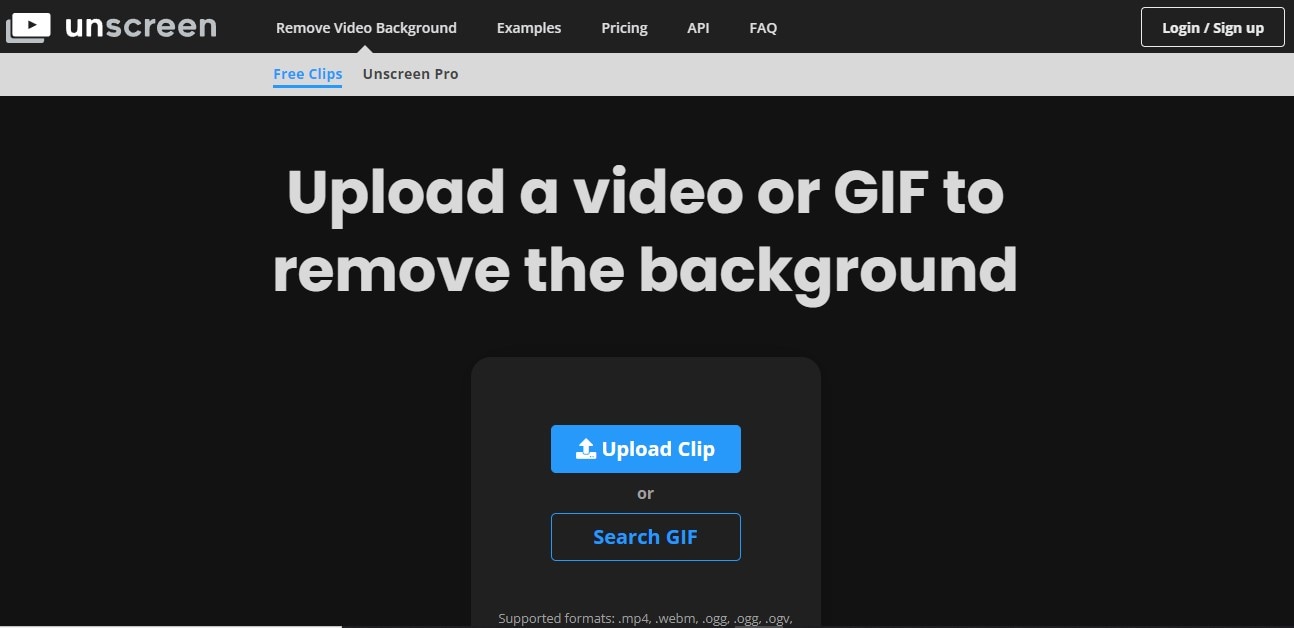1294x628 pixels.
Task: Click the Search GIF button
Action: tap(646, 537)
